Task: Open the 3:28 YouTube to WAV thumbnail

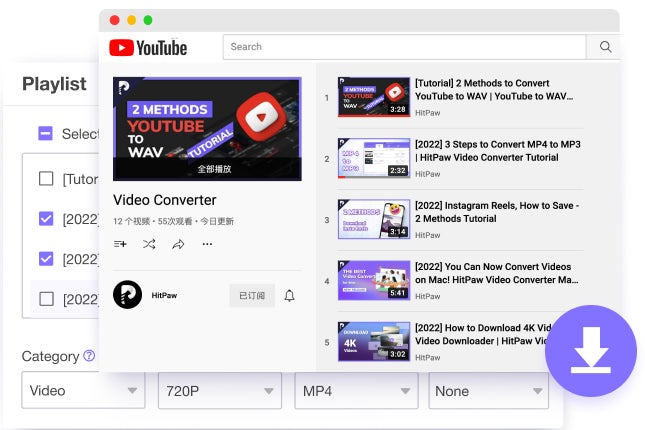Action: 374,97
